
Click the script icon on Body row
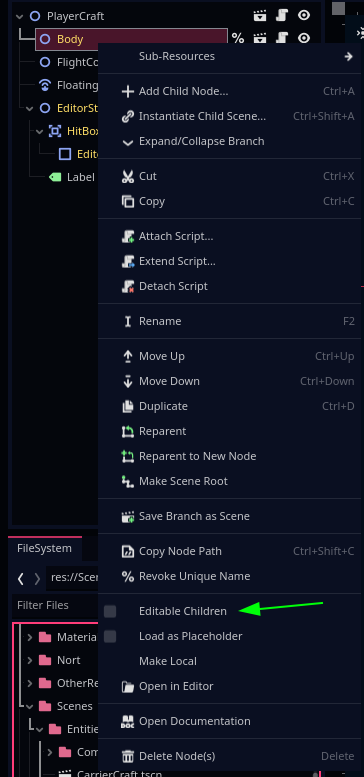point(282,38)
